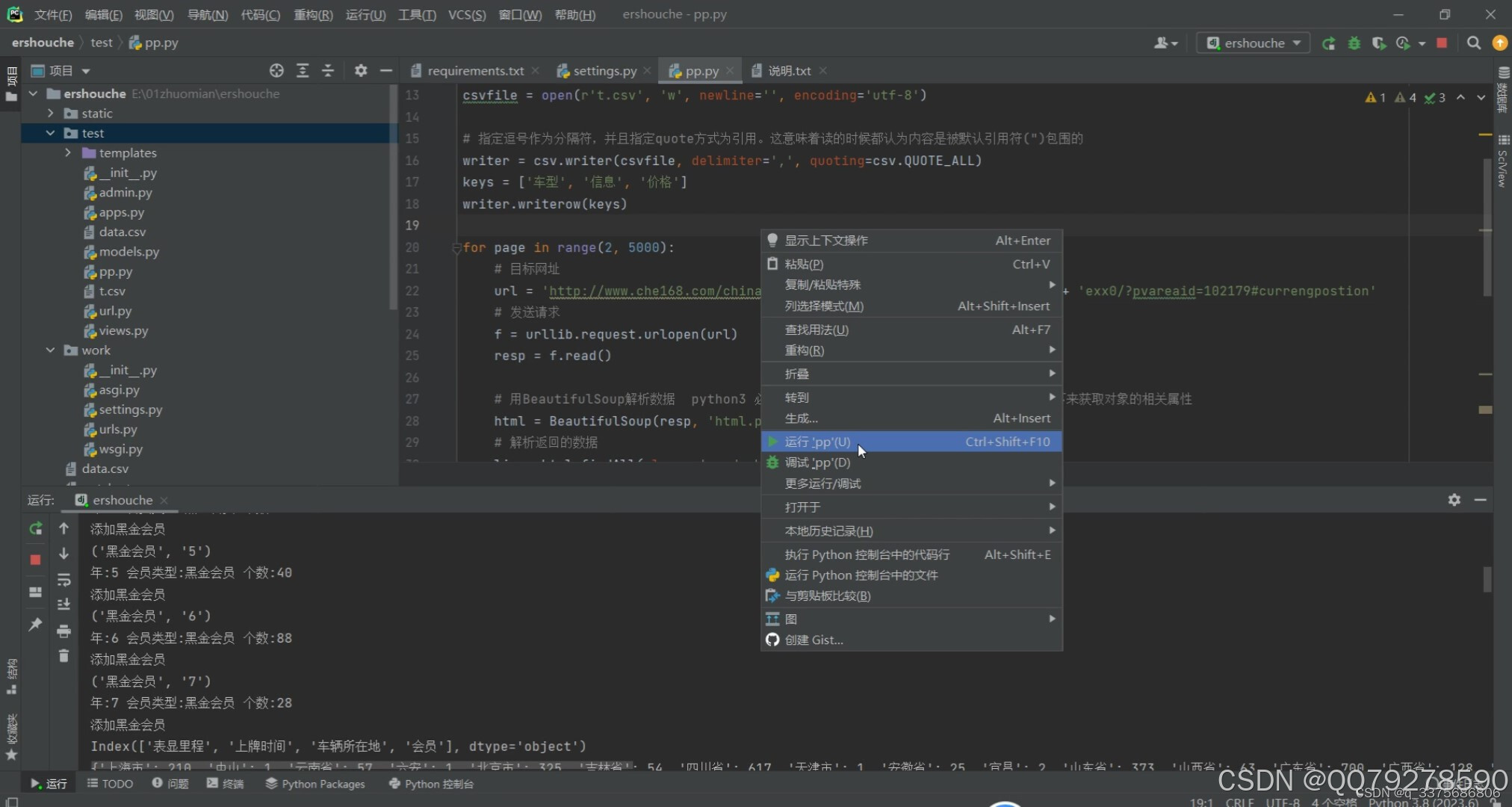Switch to settings.py editor tab

coord(604,71)
